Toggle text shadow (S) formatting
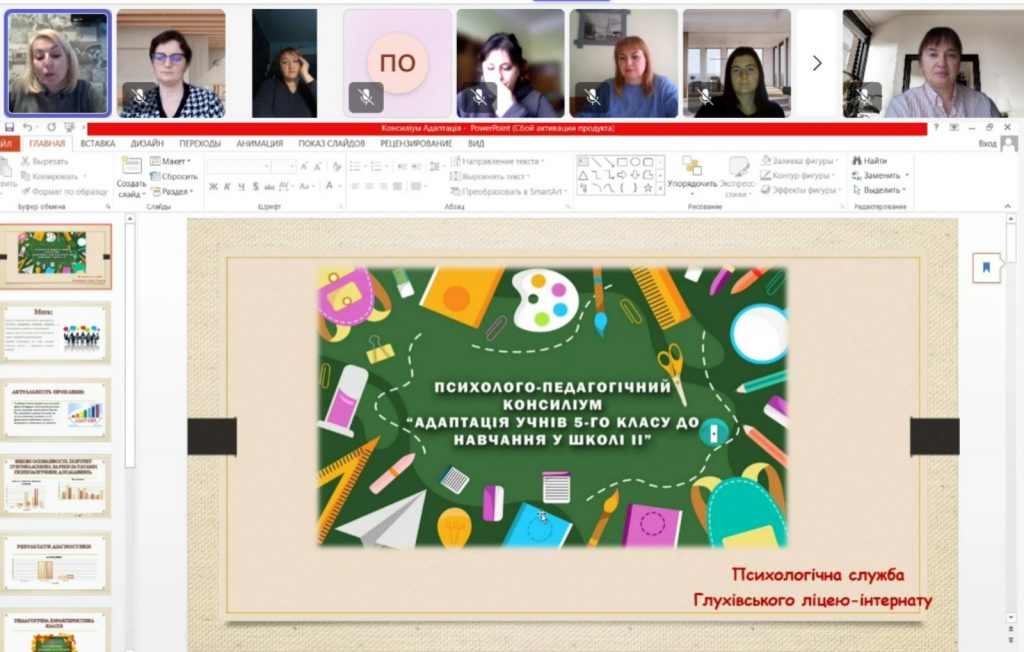This screenshot has width=1024, height=652. coord(255,187)
